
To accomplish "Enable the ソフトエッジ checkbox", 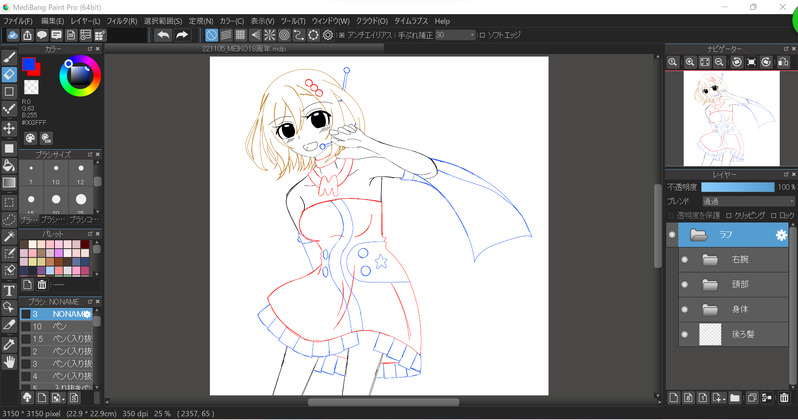I will 482,35.
